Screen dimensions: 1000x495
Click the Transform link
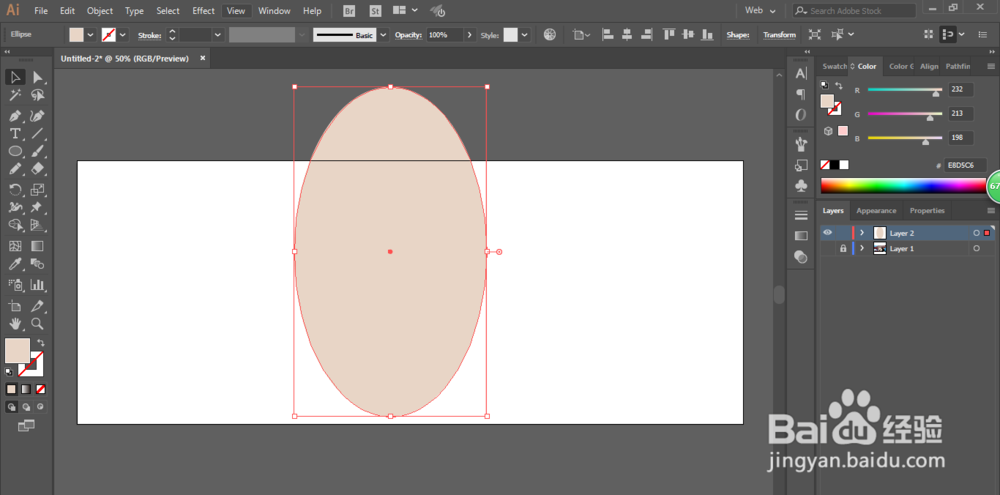click(779, 35)
